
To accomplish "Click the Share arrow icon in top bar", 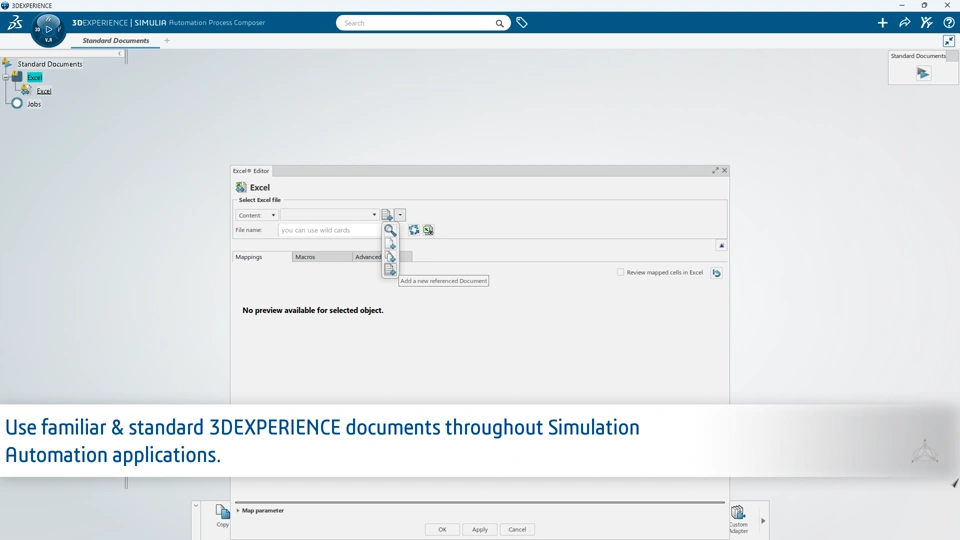I will [904, 23].
